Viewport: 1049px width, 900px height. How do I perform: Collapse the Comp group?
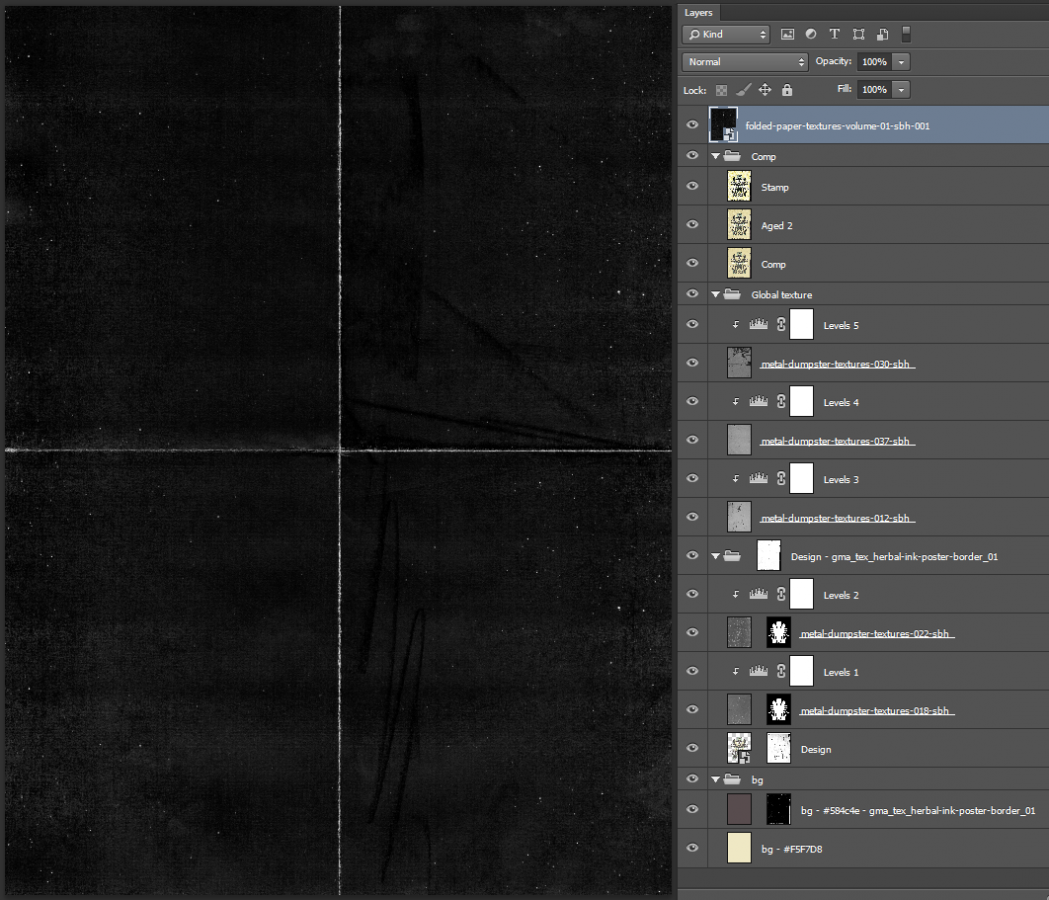tap(715, 156)
